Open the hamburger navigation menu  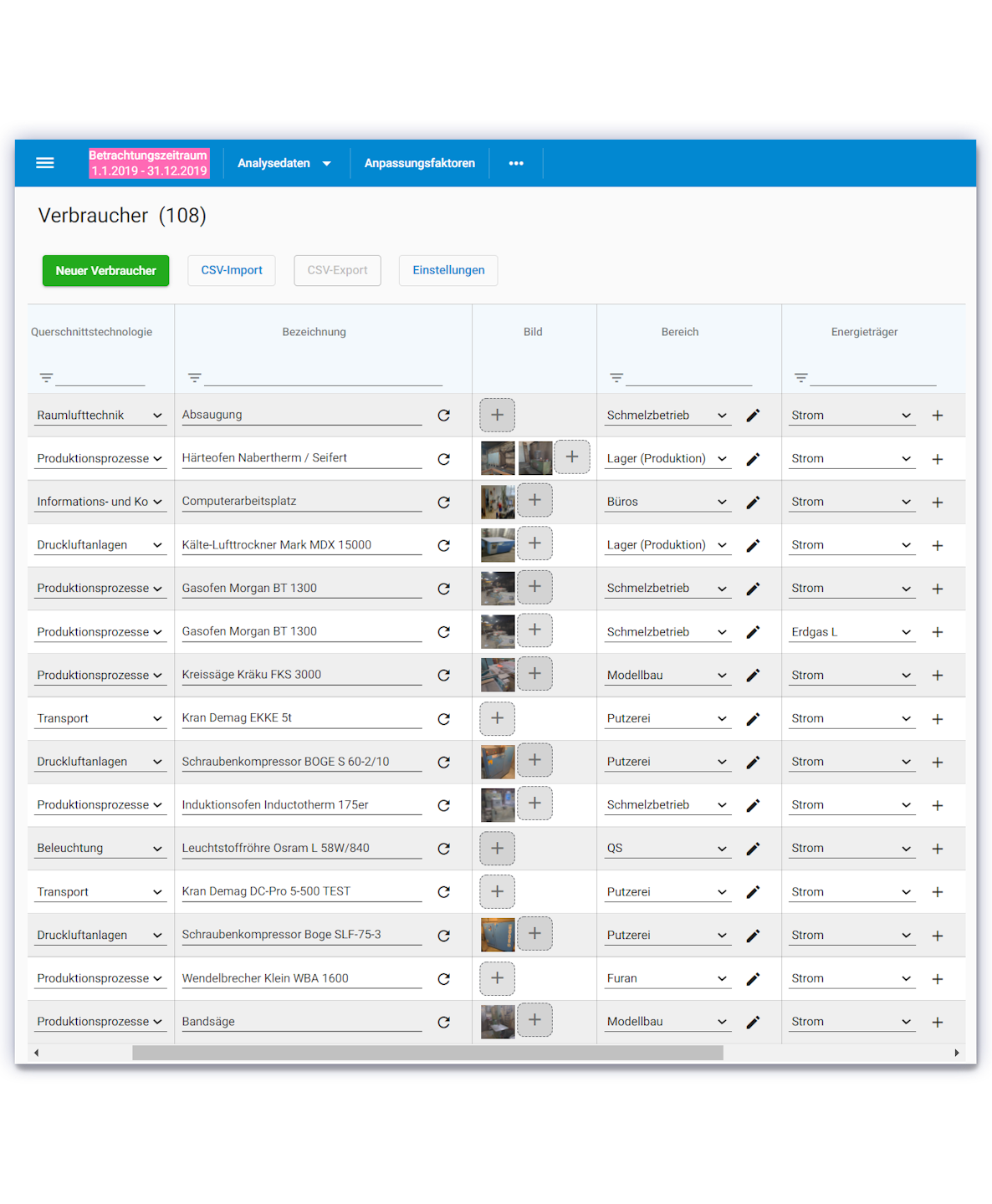(45, 163)
